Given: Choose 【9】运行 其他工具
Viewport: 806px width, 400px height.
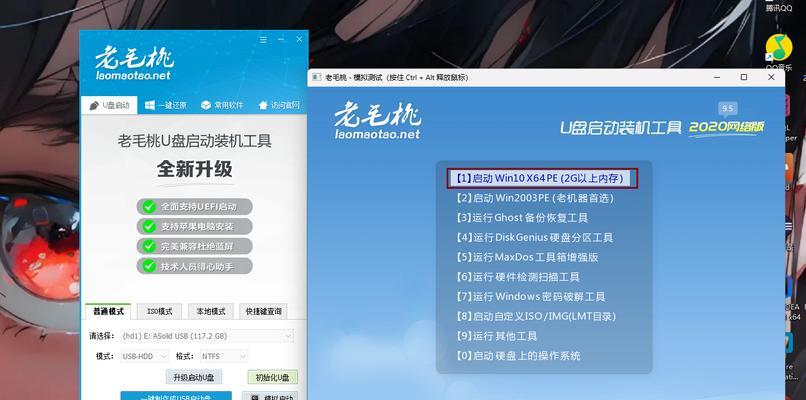Looking at the screenshot, I should coord(496,336).
